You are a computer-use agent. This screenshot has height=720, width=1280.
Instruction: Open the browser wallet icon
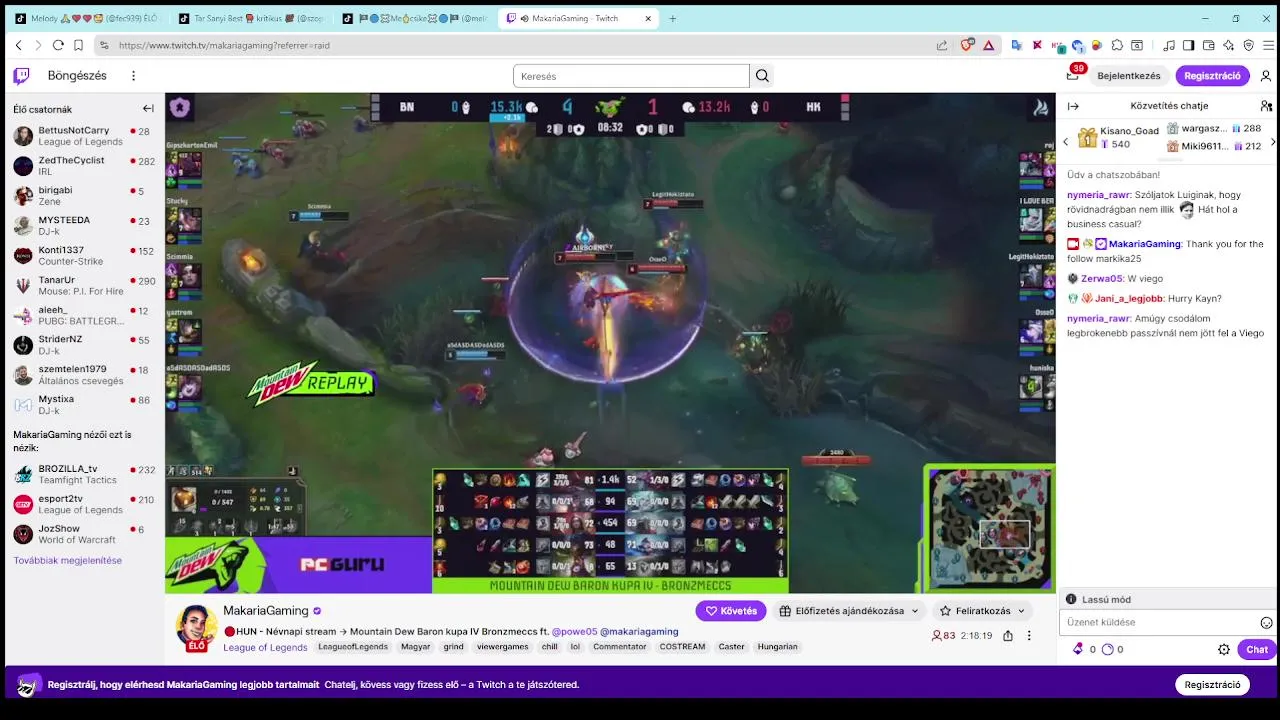tap(1209, 45)
